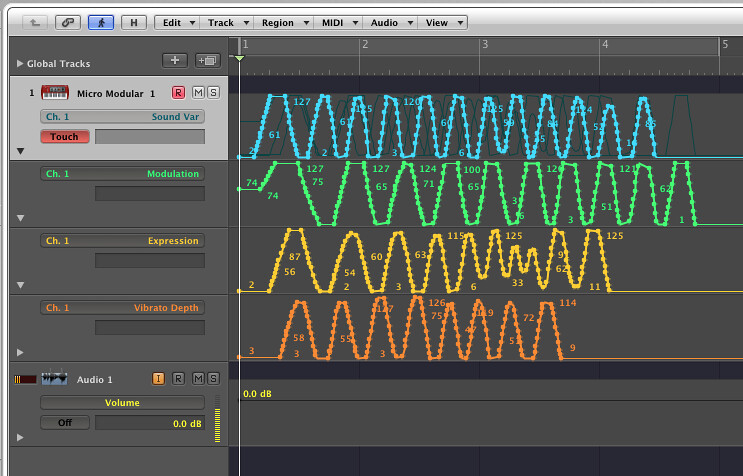Click the Touch automation mode button
This screenshot has width=743, height=476.
point(65,137)
